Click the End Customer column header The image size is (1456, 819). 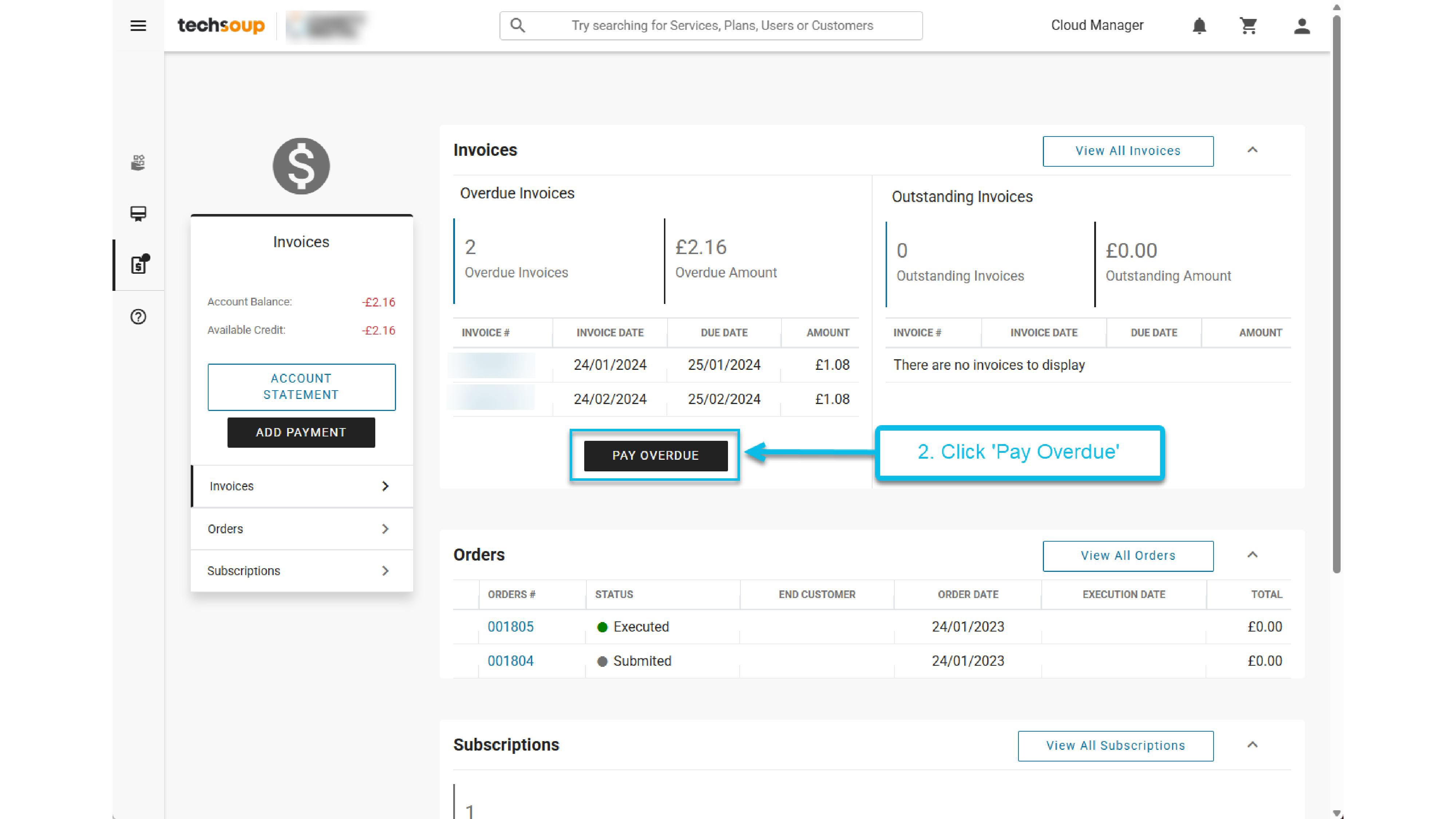tap(817, 595)
